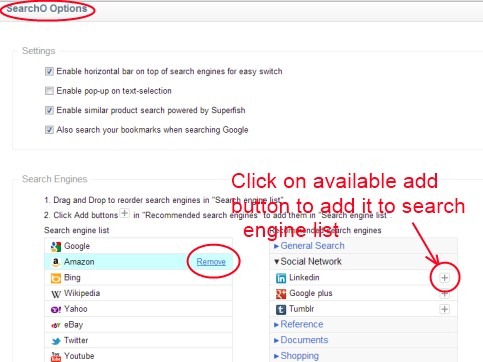Select the Amazon row label
This screenshot has width=483, height=362.
[79, 262]
